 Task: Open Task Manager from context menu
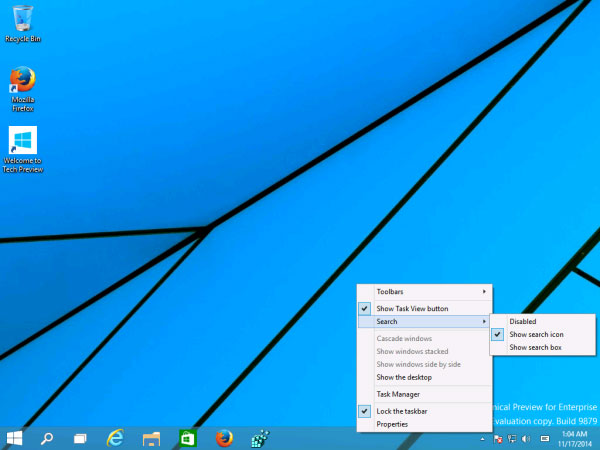pos(425,394)
